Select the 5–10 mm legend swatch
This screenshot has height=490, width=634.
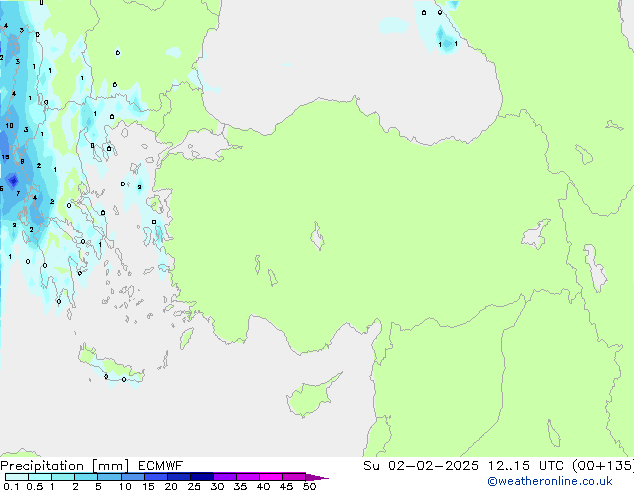tap(109, 477)
